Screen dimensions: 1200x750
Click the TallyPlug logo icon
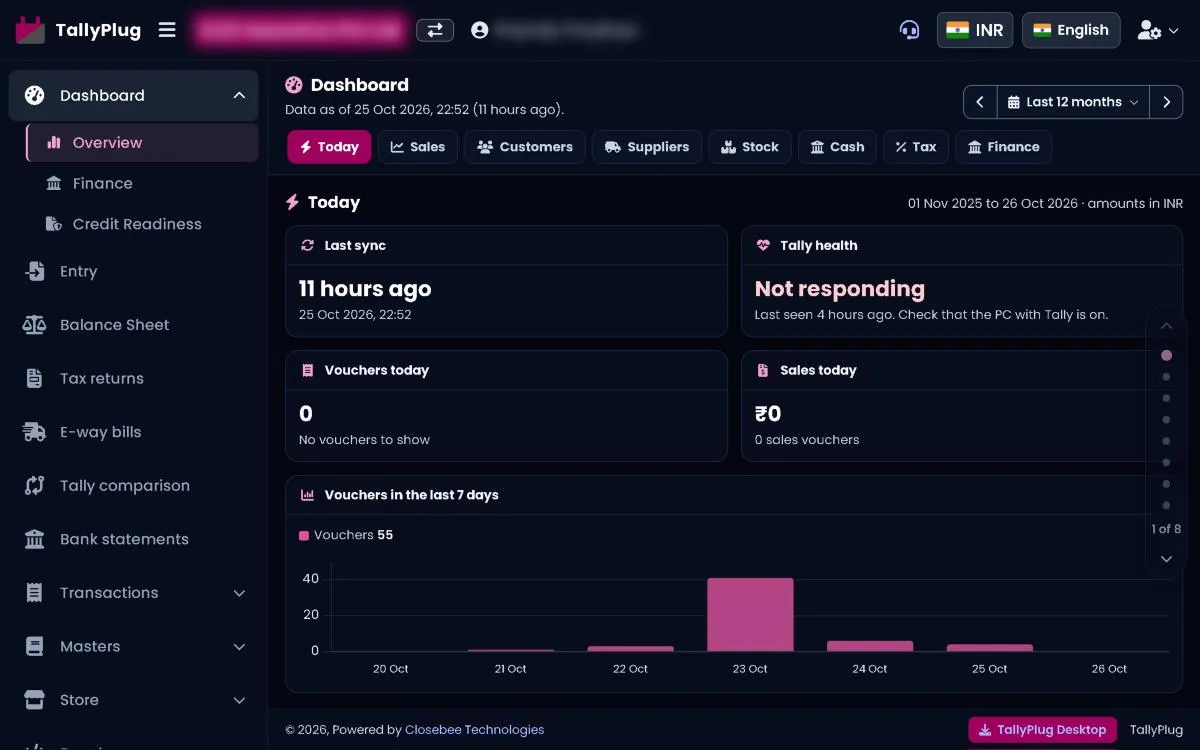pyautogui.click(x=30, y=30)
